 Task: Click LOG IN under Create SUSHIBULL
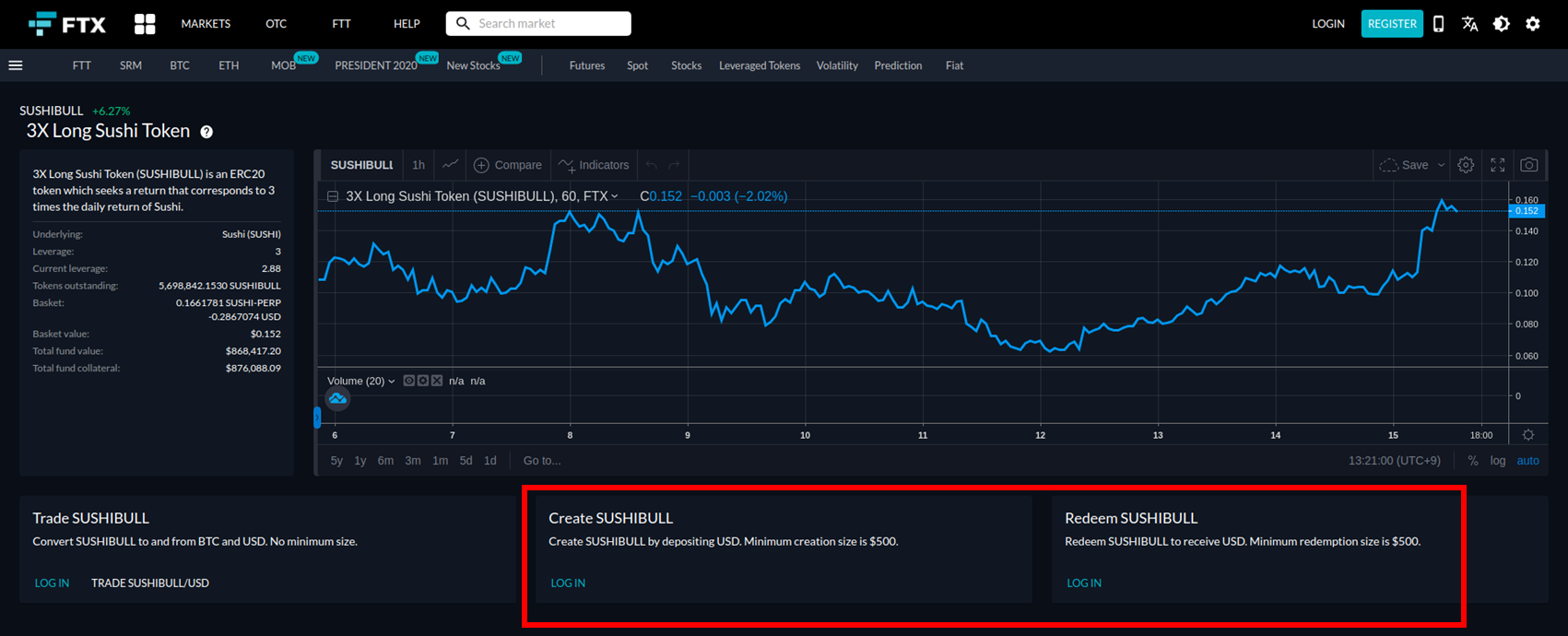(x=568, y=583)
